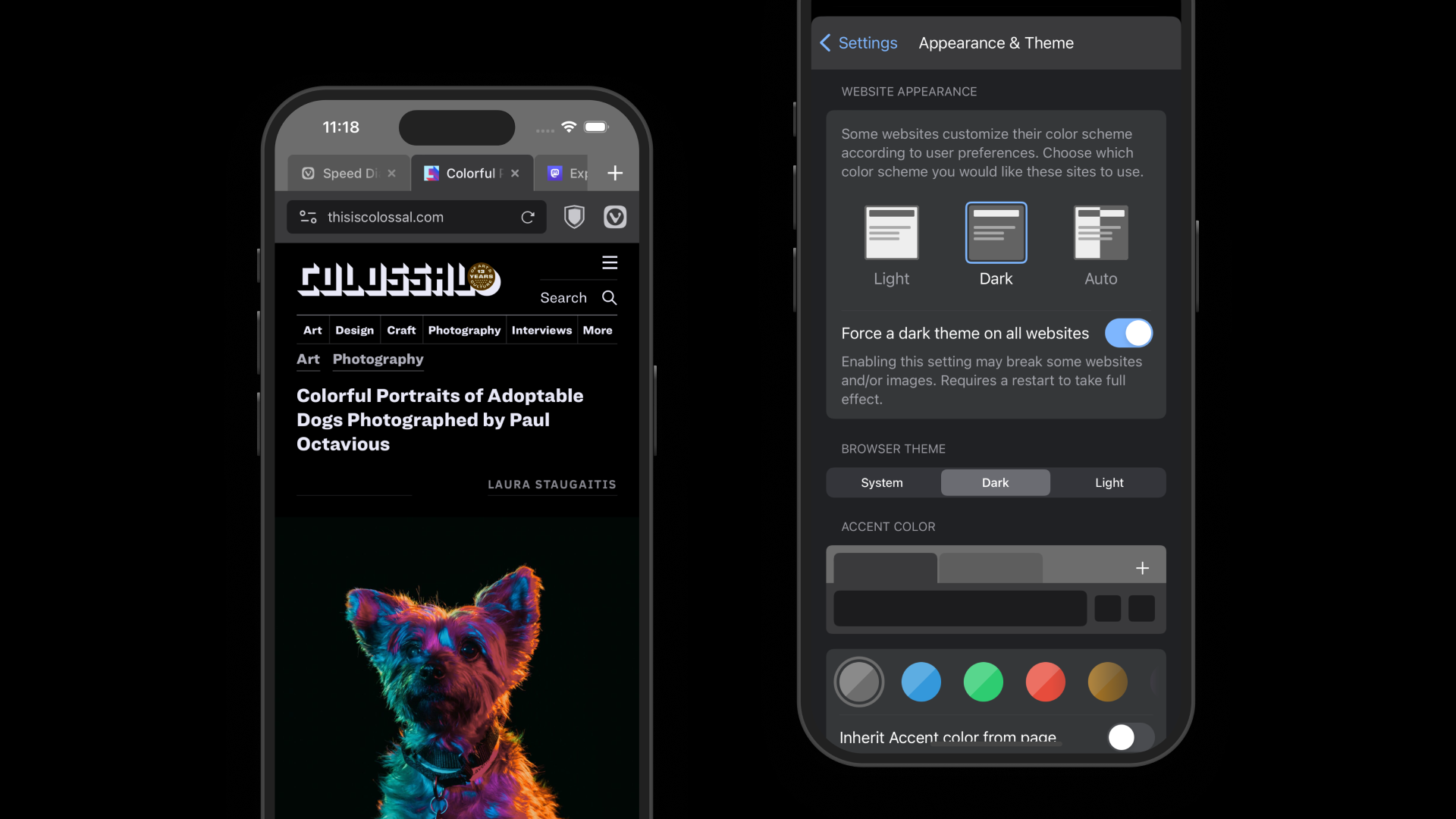Click the search magnifier icon on site
This screenshot has width=1456, height=819.
click(608, 297)
